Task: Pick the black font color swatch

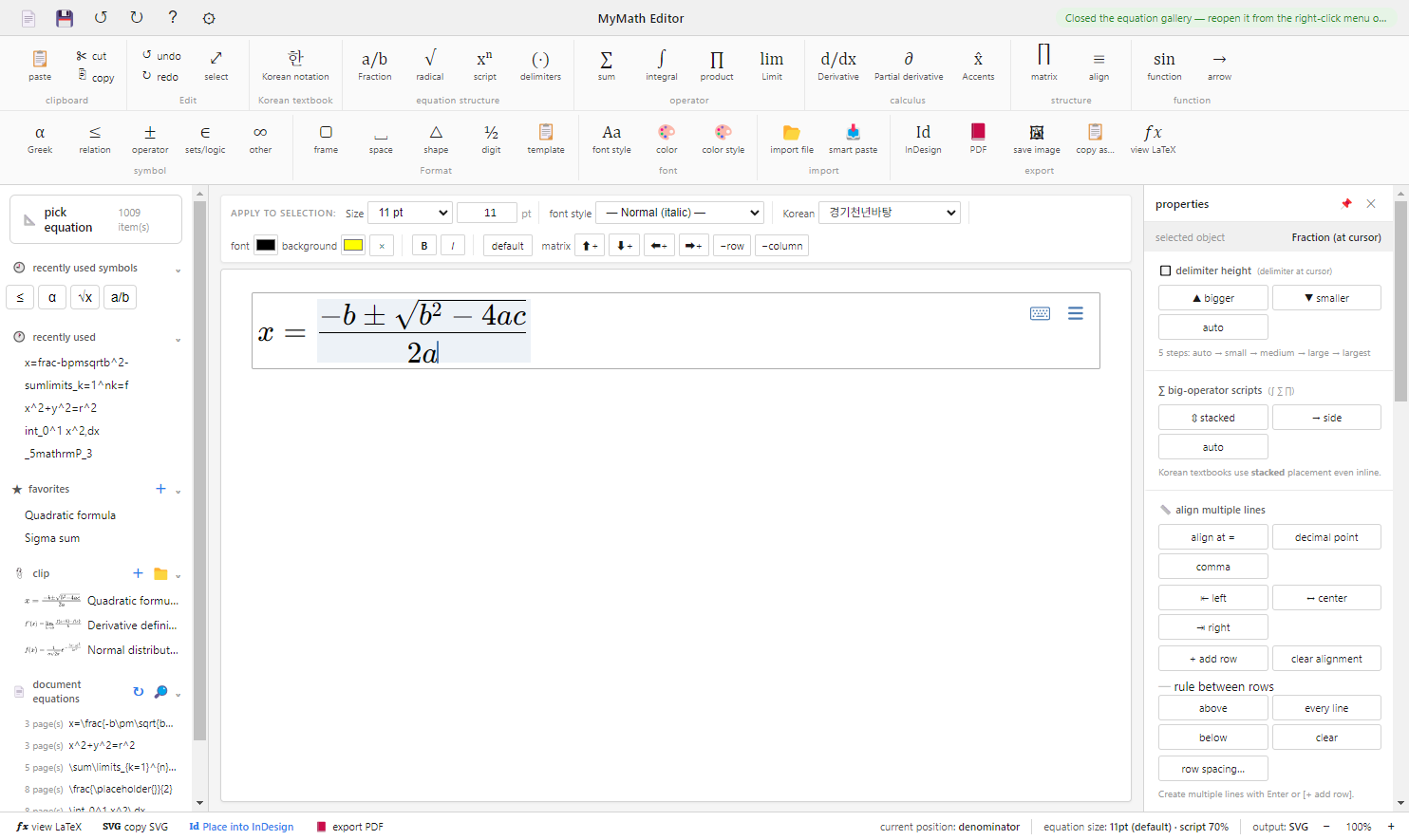Action: tap(266, 245)
